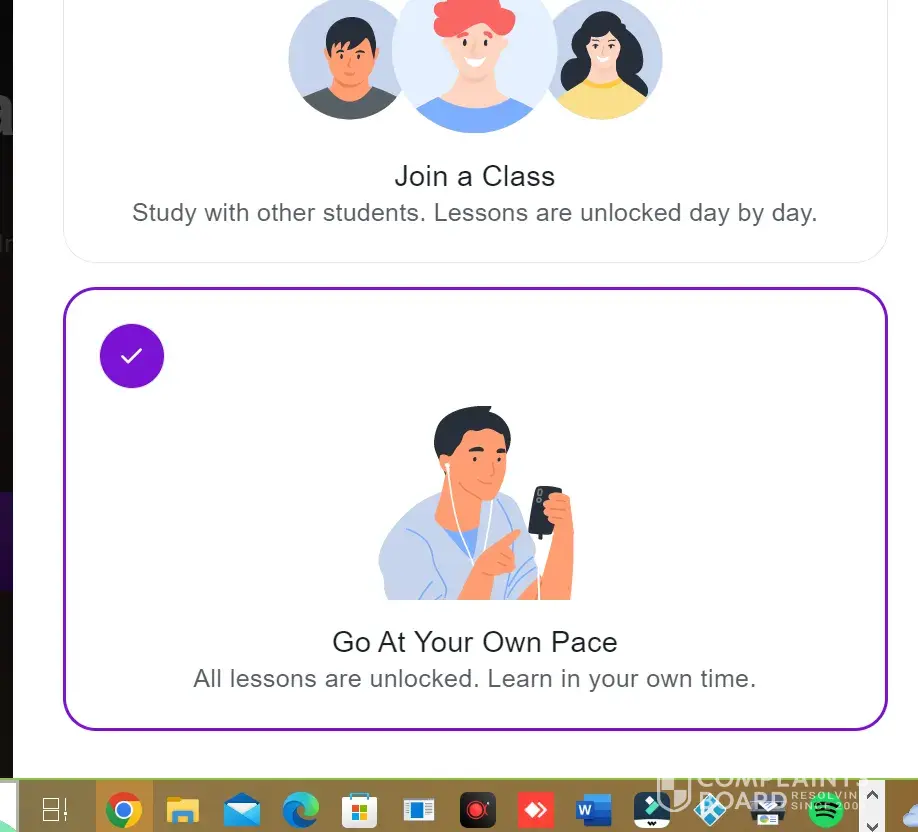918x832 pixels.
Task: Open Spotify from the taskbar
Action: [x=825, y=810]
